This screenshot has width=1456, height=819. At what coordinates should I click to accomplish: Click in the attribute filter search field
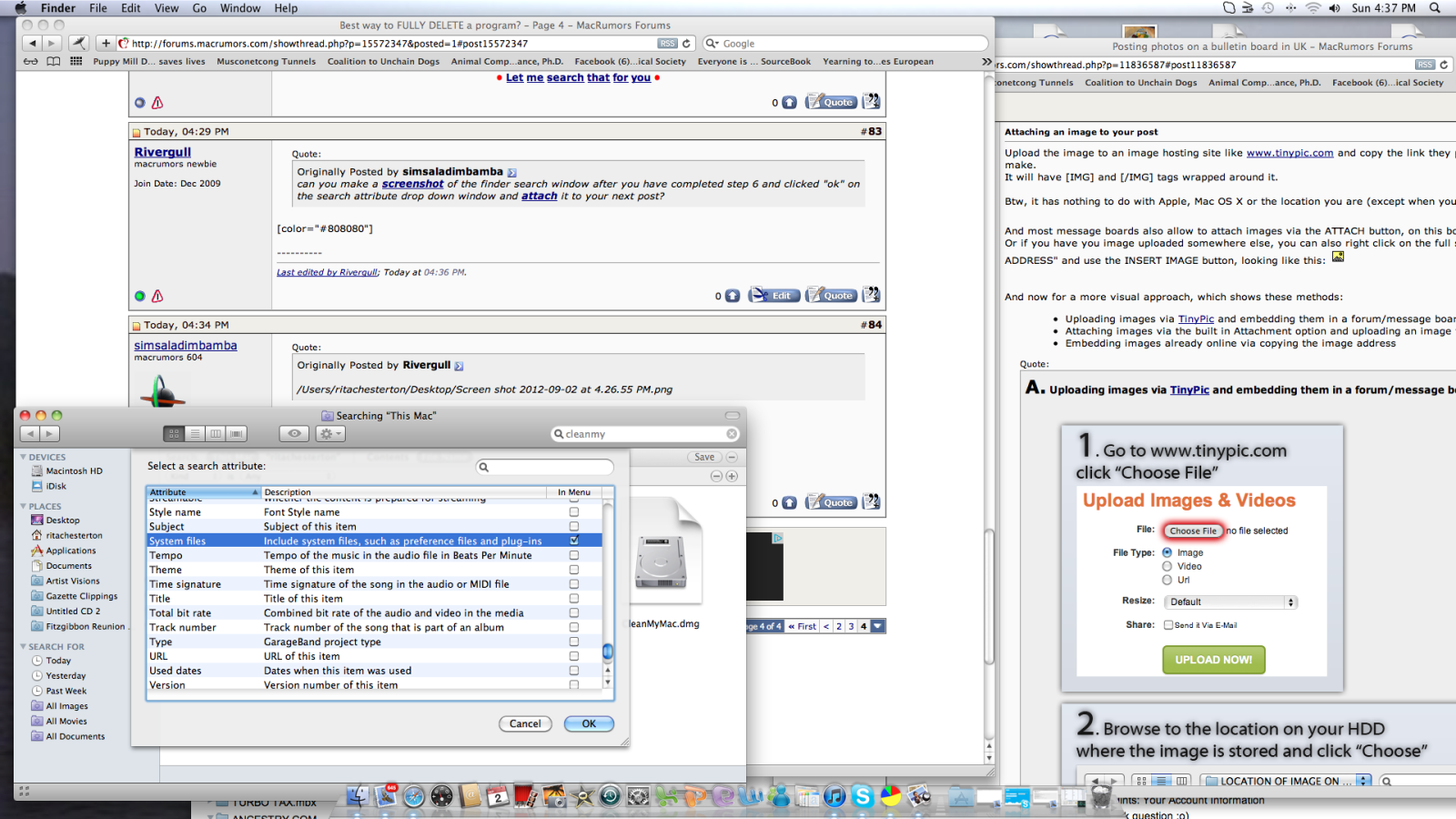click(545, 467)
